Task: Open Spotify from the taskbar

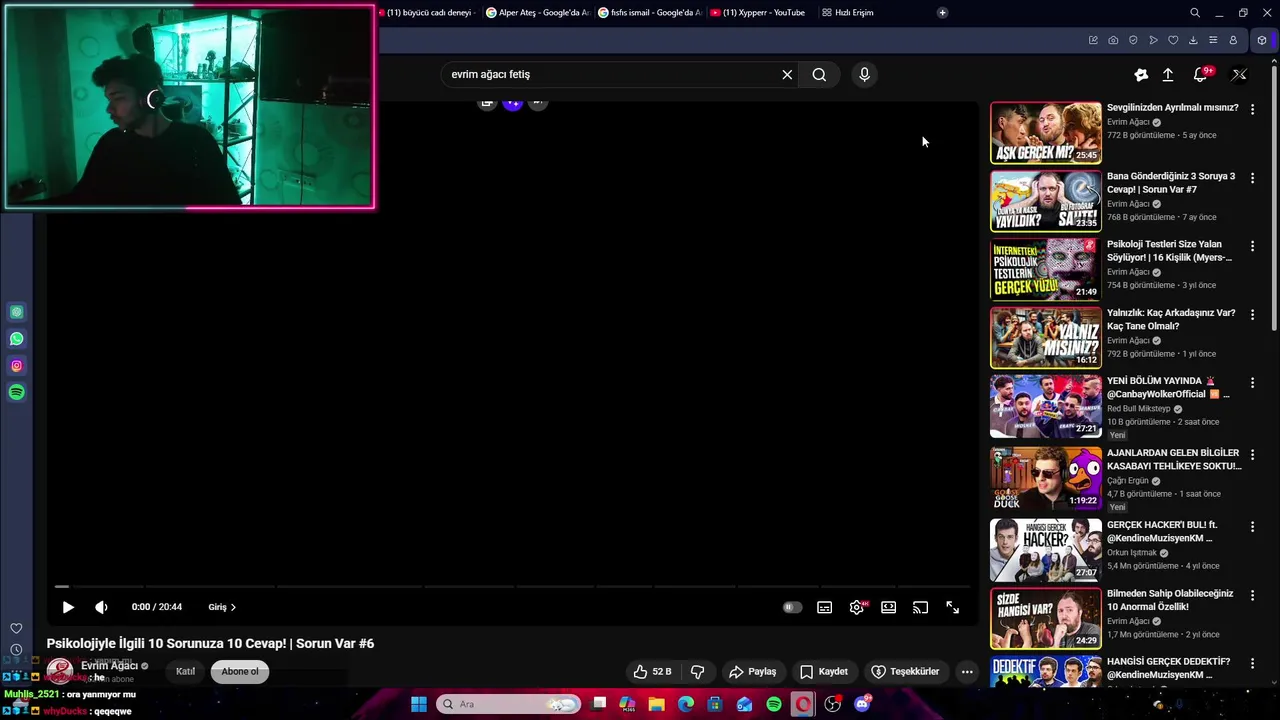Action: 774,704
